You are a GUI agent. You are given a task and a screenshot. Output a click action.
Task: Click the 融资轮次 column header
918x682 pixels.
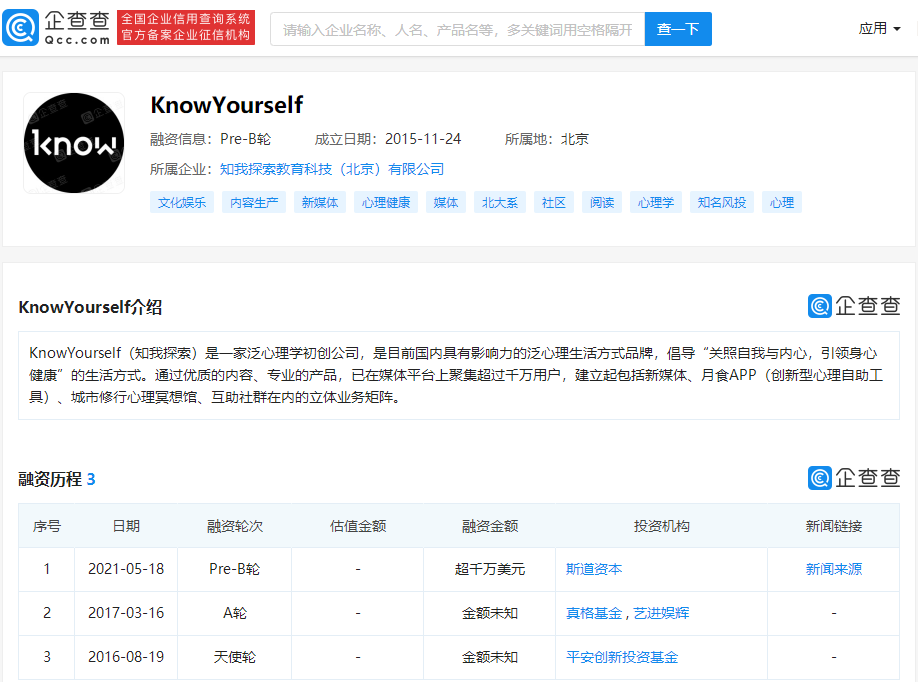click(235, 526)
